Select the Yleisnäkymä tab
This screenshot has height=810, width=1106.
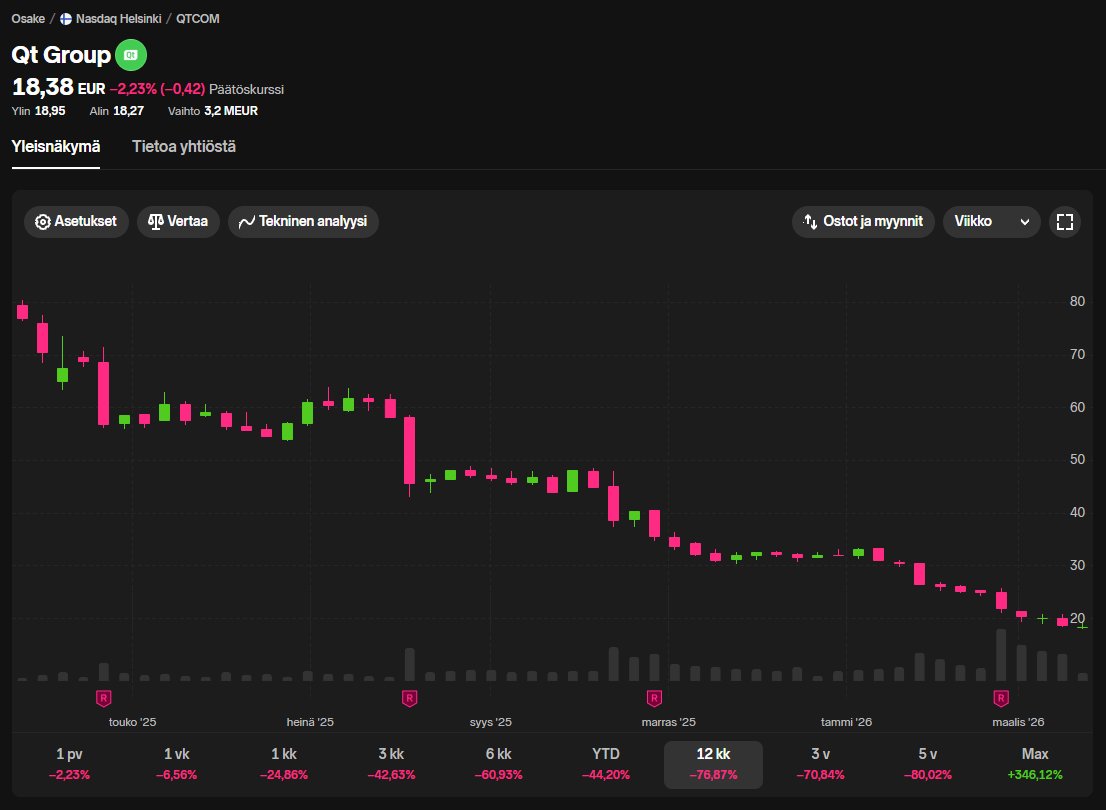56,147
